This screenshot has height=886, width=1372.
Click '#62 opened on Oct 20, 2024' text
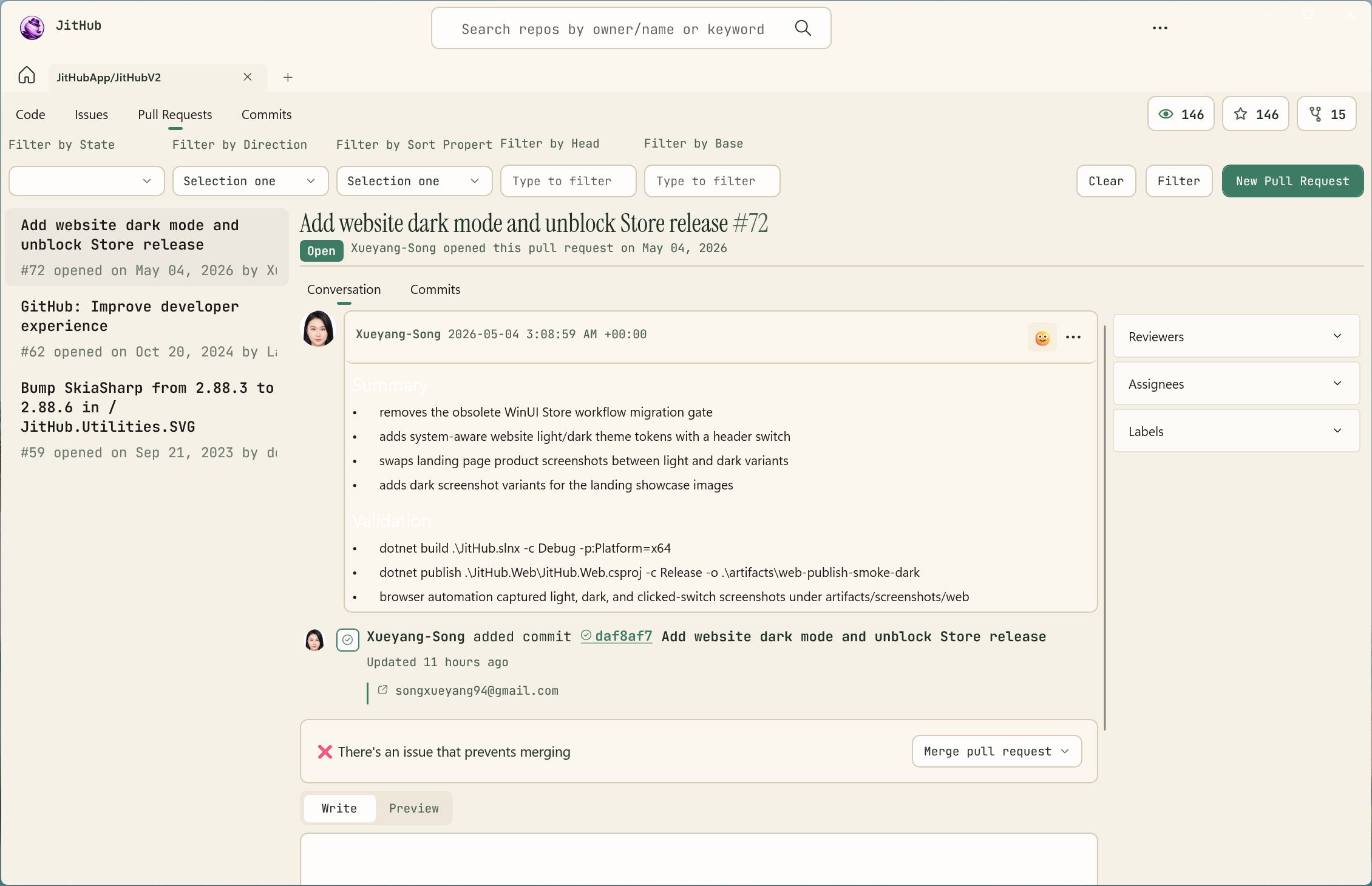(149, 352)
